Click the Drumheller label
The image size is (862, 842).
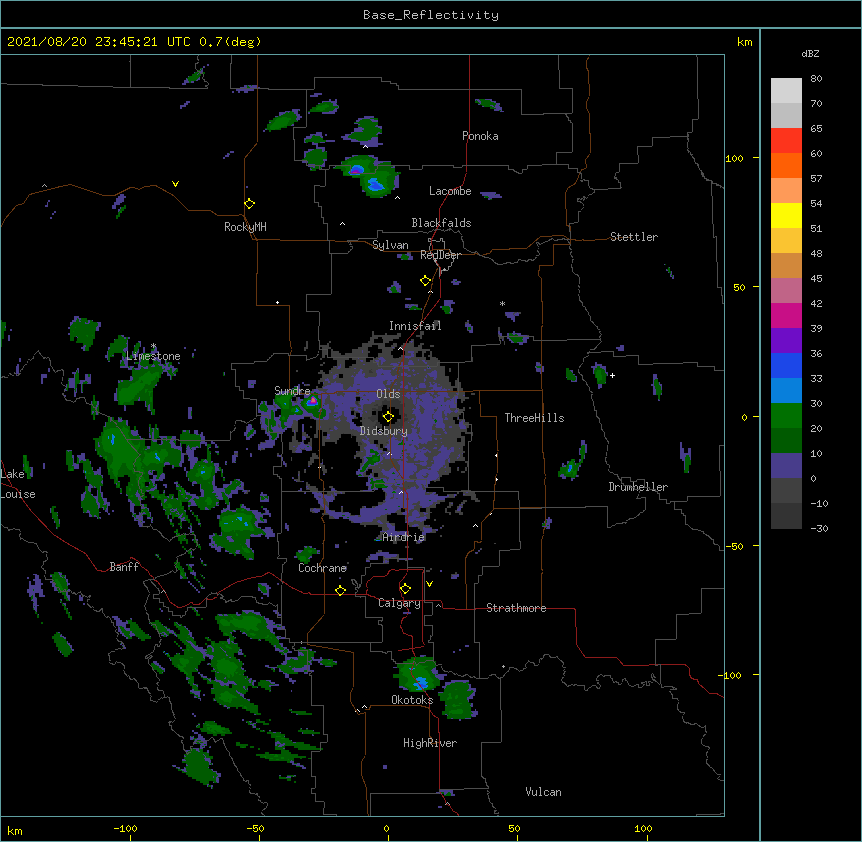coord(638,487)
